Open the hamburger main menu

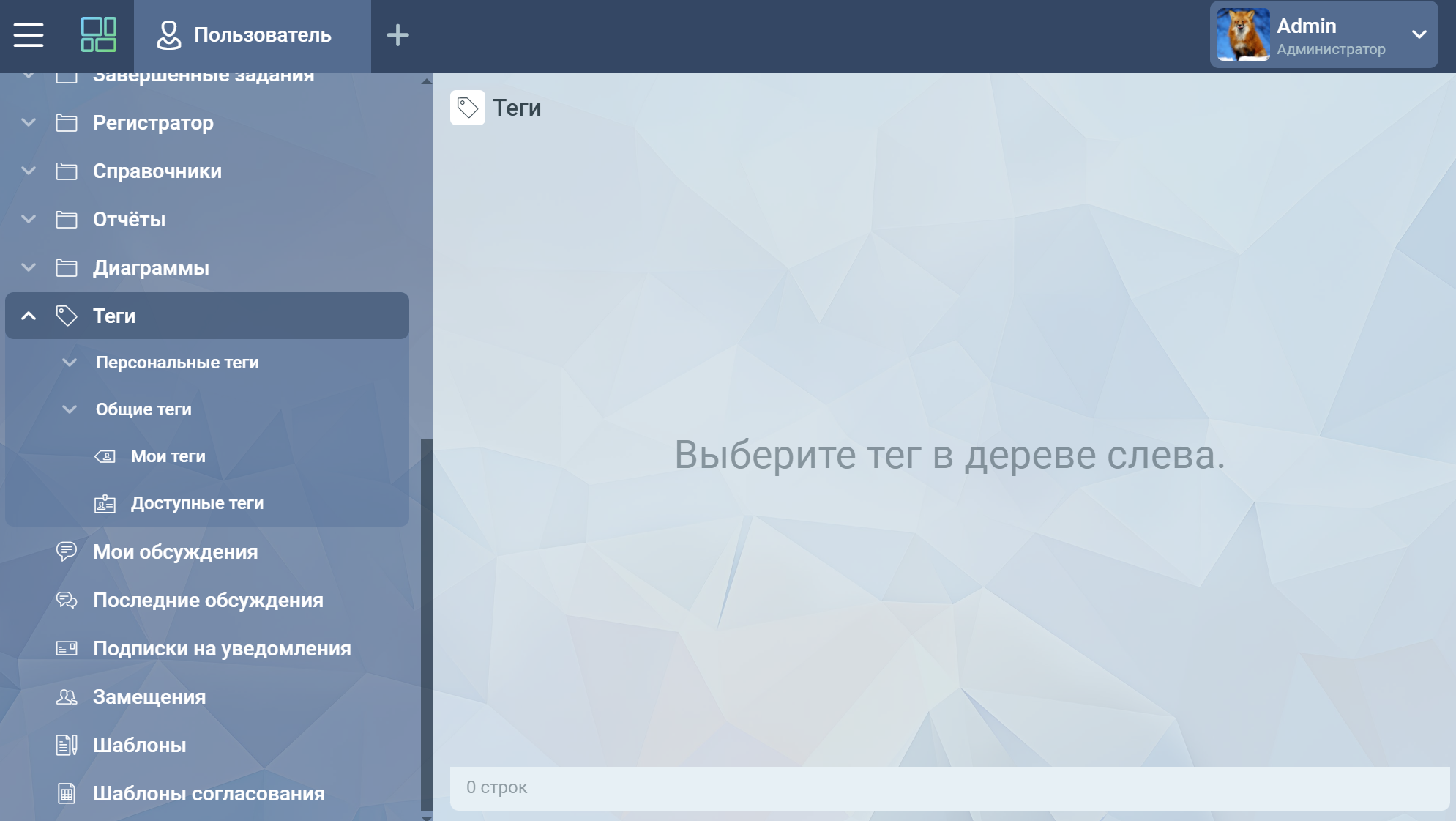click(x=29, y=35)
